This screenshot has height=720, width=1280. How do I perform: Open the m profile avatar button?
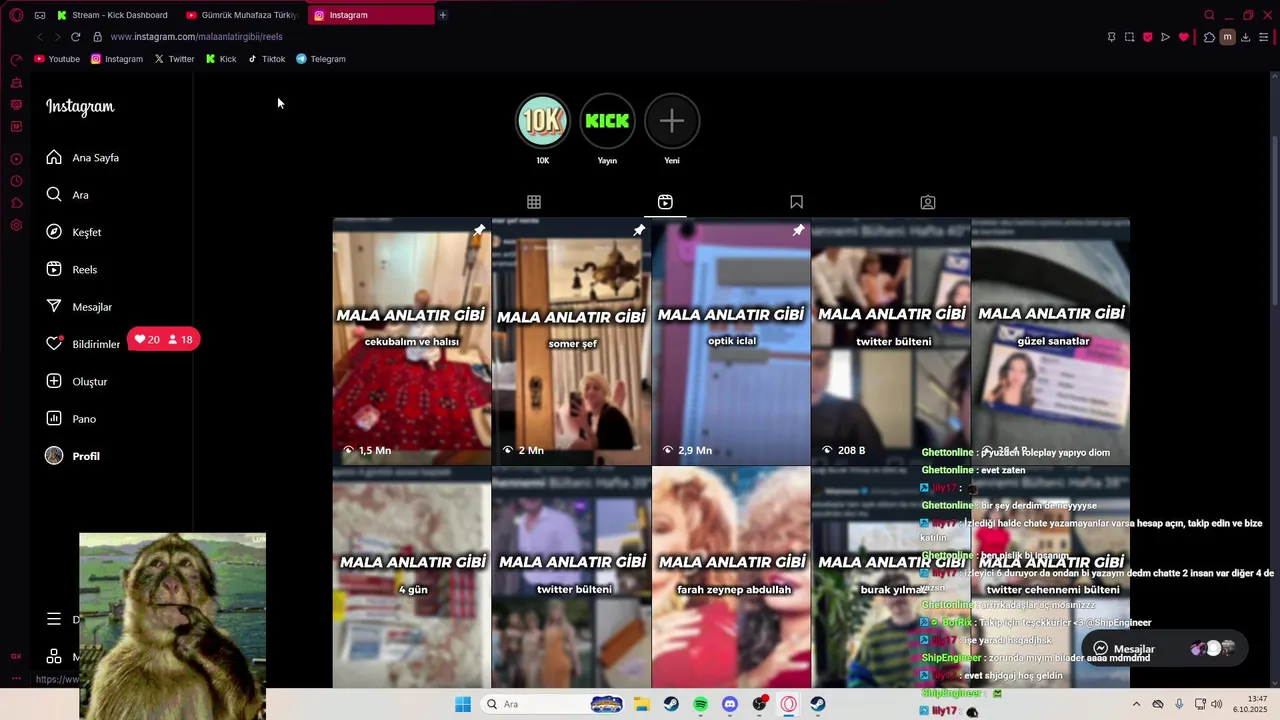1227,37
